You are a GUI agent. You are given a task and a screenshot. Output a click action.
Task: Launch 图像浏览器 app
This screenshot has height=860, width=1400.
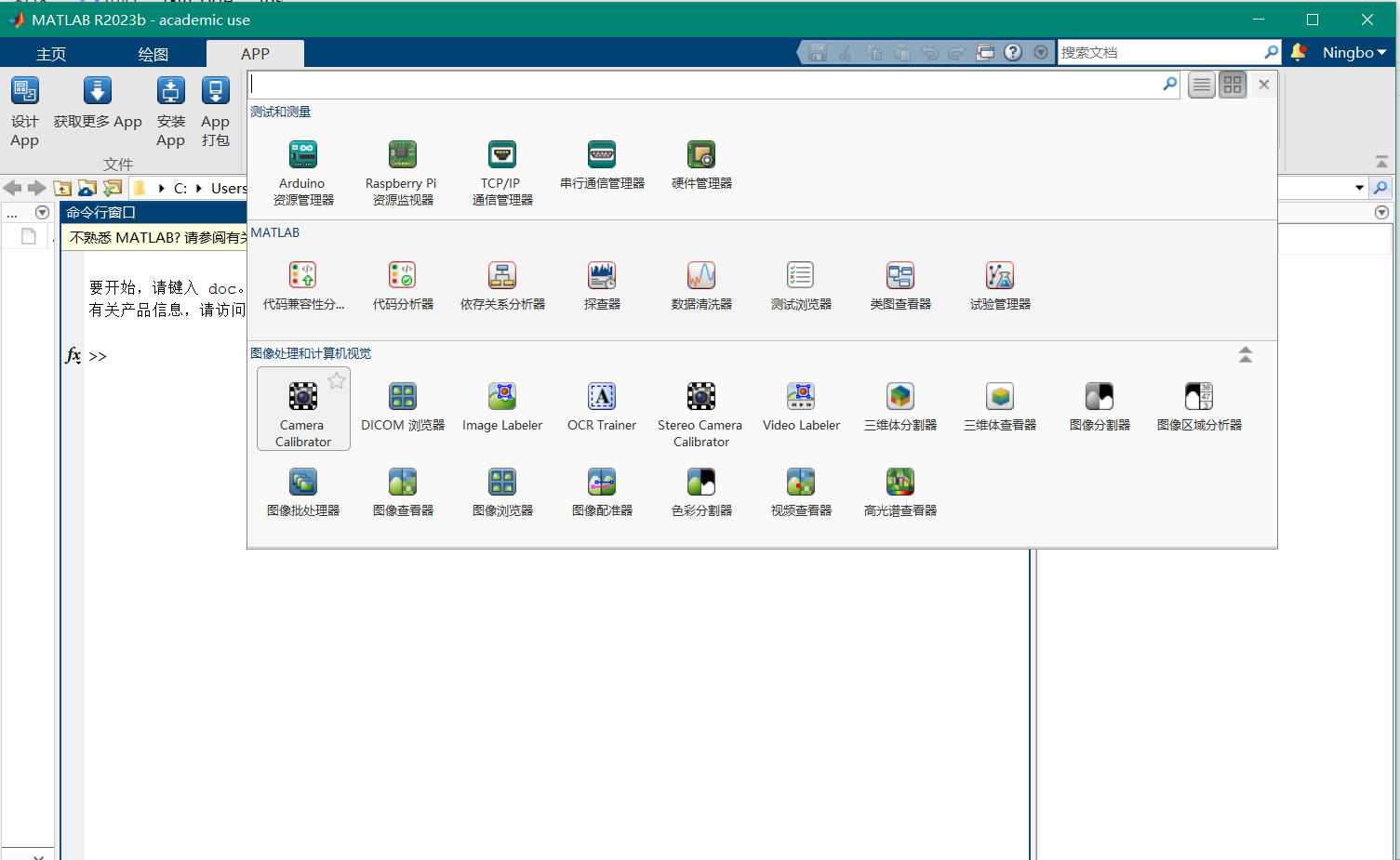pyautogui.click(x=502, y=492)
